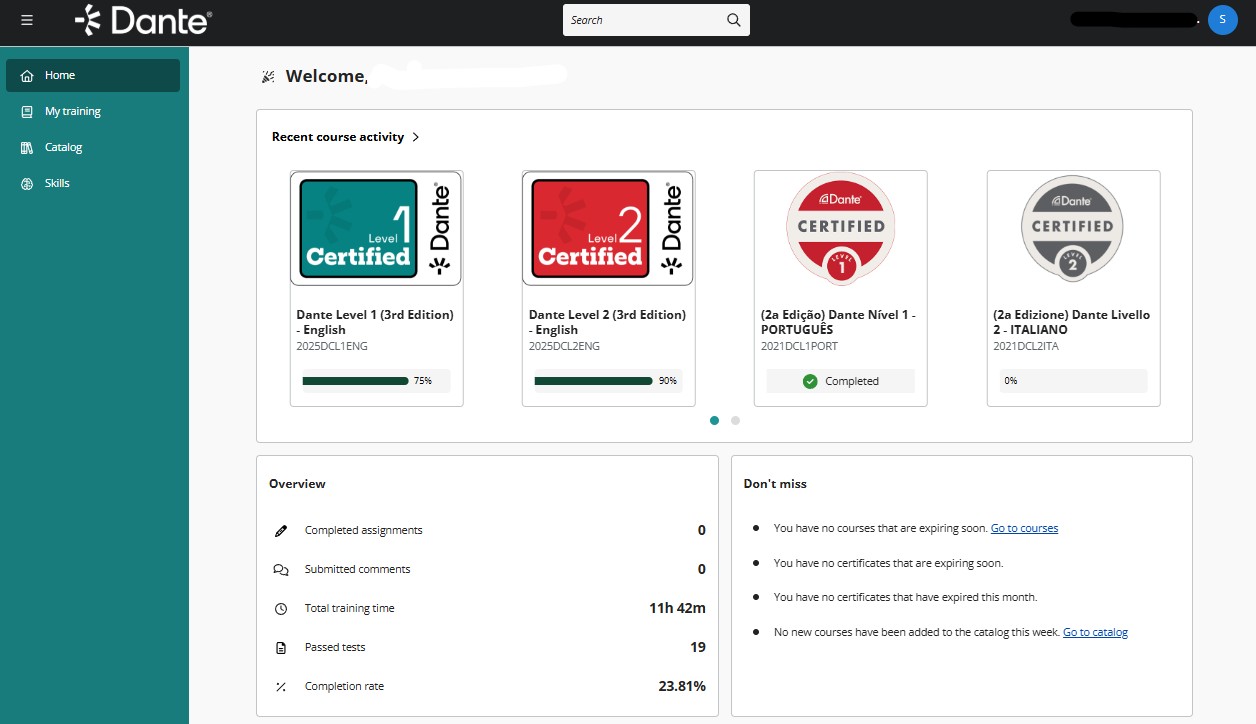
Task: Click the 'Submitted comments' label
Action: coord(358,569)
